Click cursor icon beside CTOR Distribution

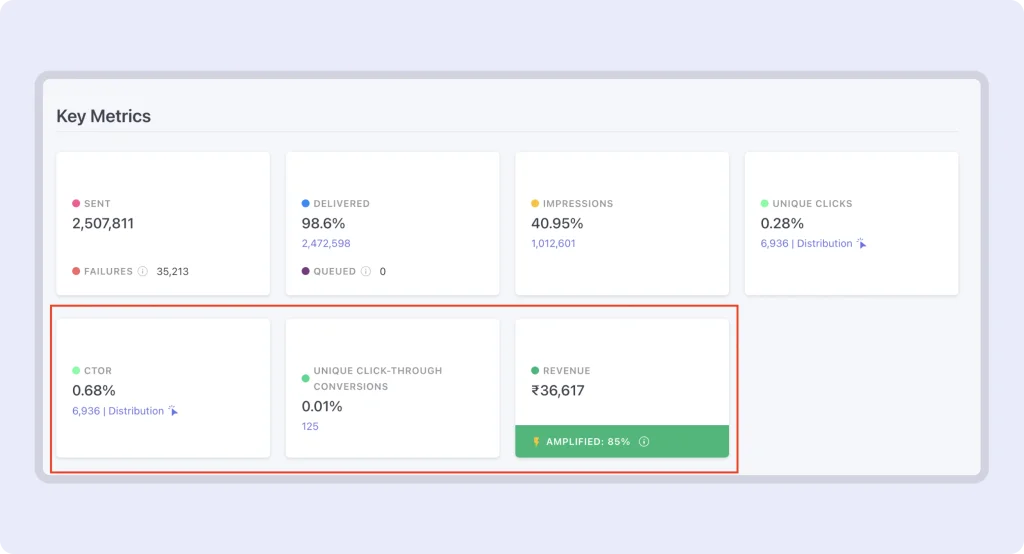coord(173,411)
